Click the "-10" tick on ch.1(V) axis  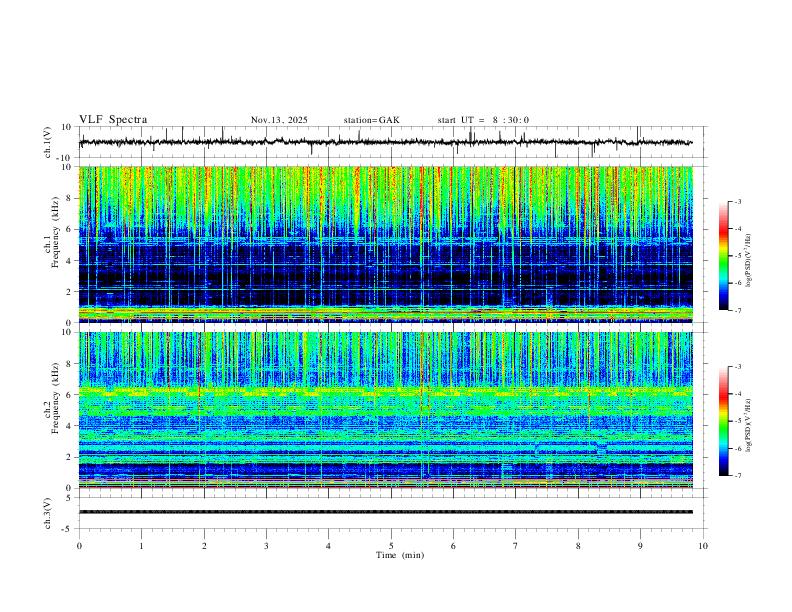(66, 158)
